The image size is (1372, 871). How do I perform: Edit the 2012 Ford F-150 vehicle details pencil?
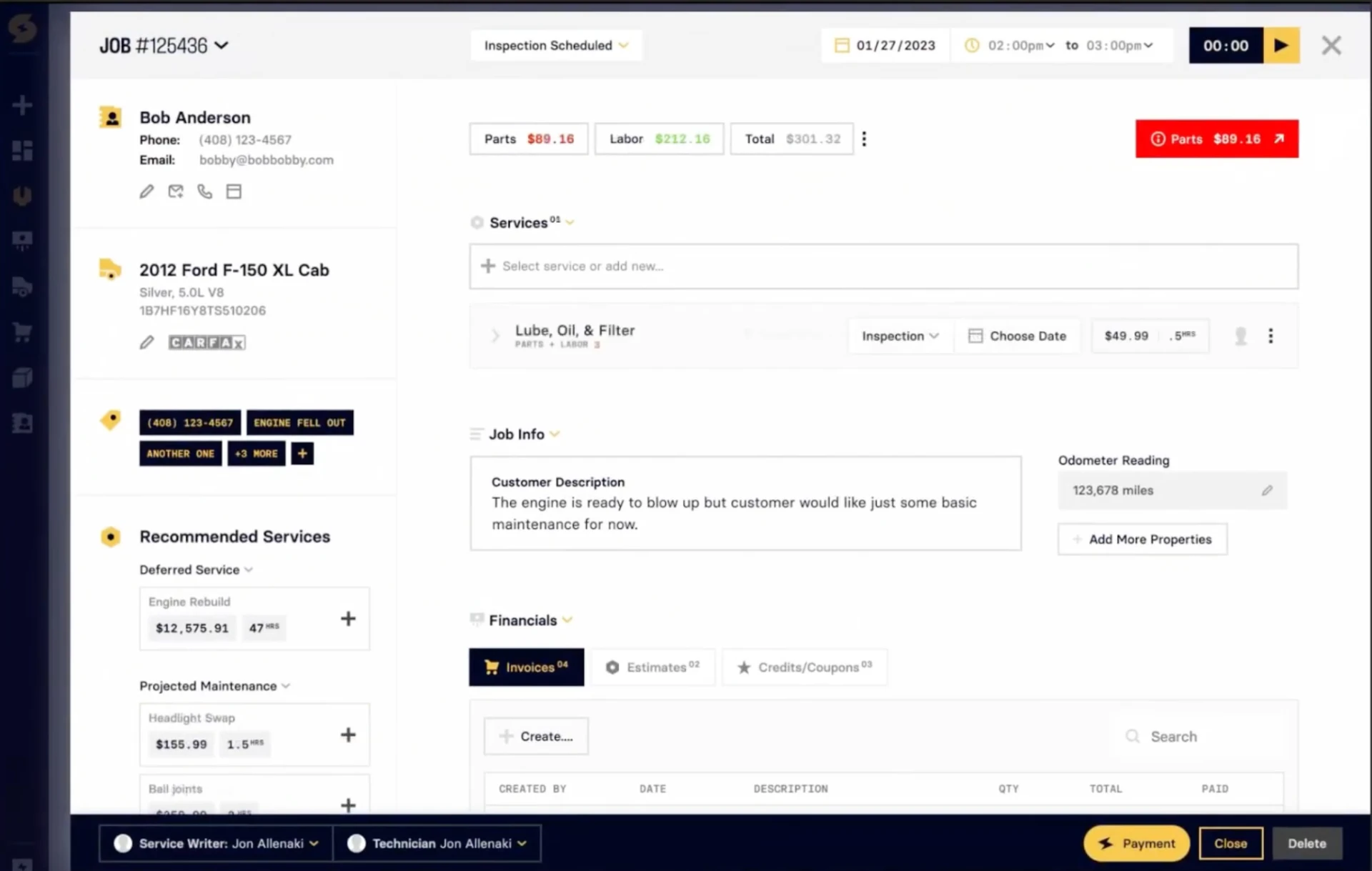pyautogui.click(x=146, y=343)
